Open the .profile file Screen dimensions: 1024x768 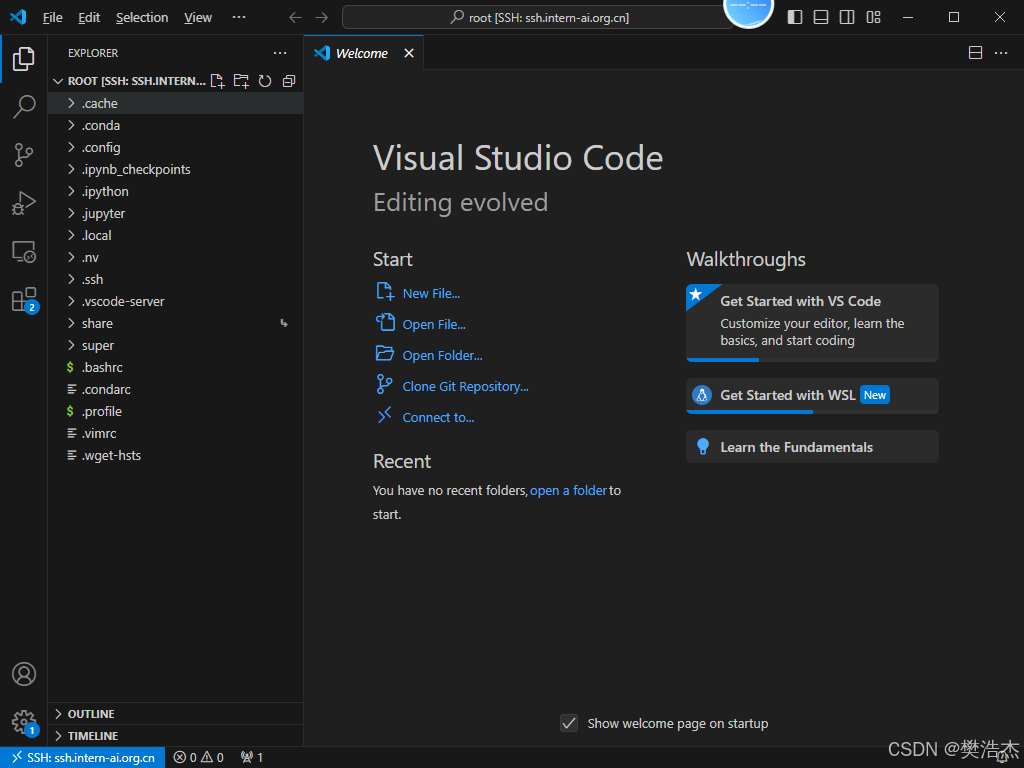click(x=175, y=411)
